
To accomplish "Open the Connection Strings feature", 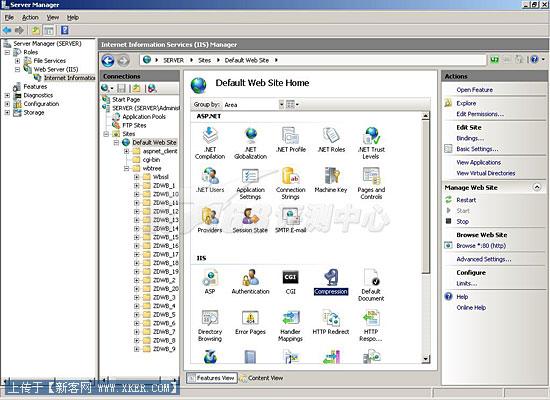I will pos(291,184).
